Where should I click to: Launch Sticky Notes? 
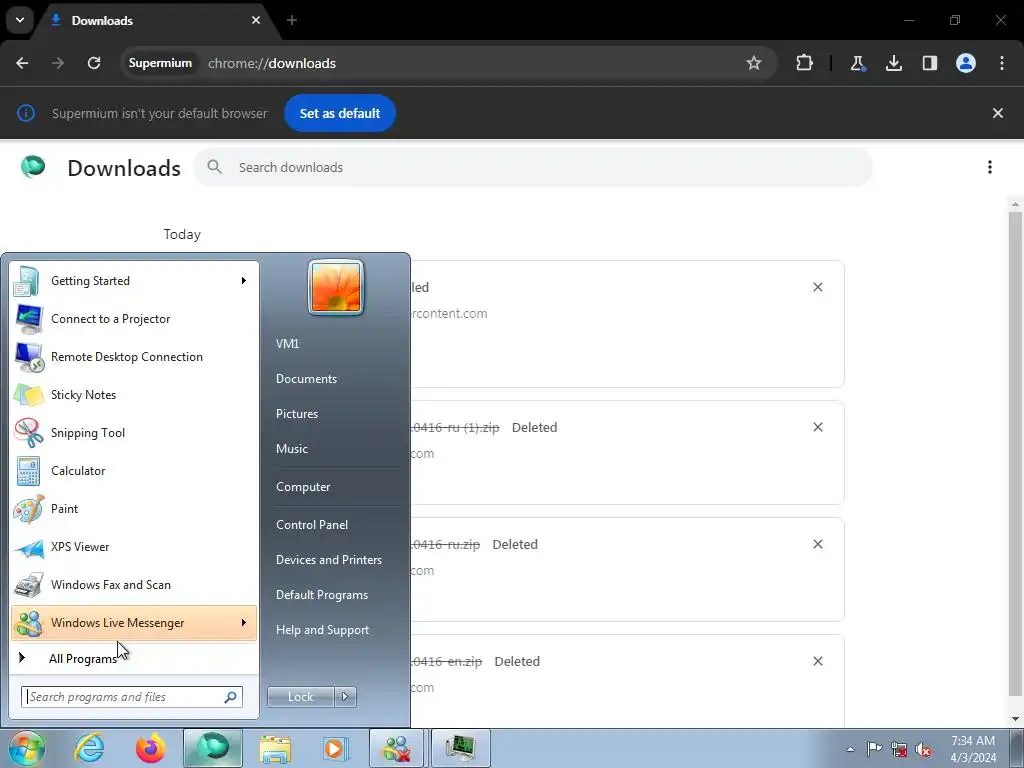pos(133,394)
